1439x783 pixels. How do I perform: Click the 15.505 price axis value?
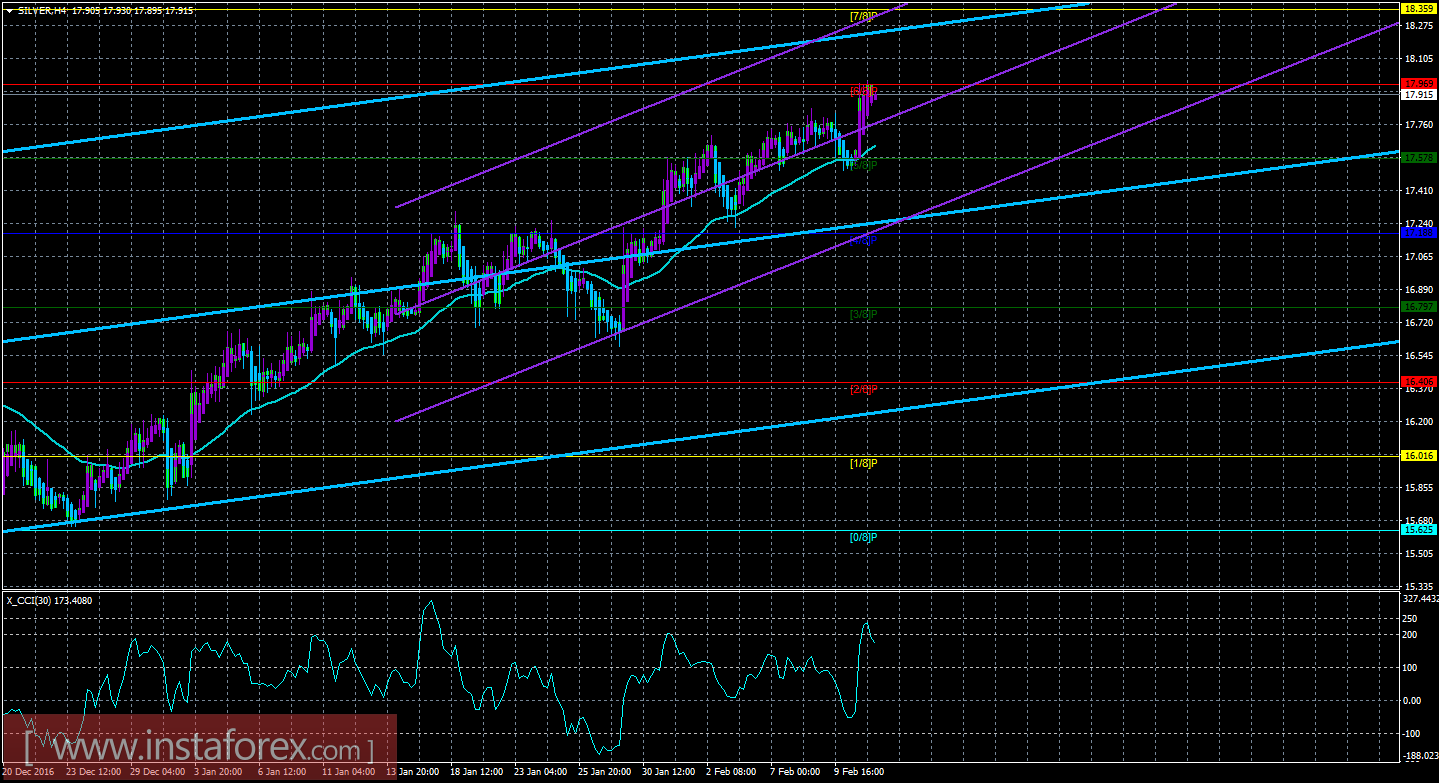1419,553
